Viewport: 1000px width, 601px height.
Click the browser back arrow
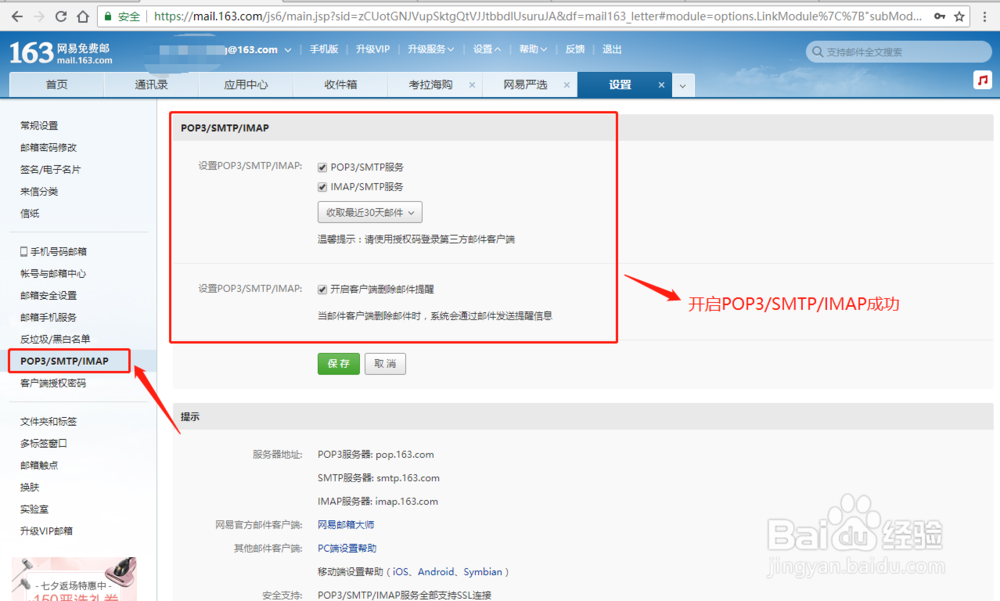tap(17, 17)
